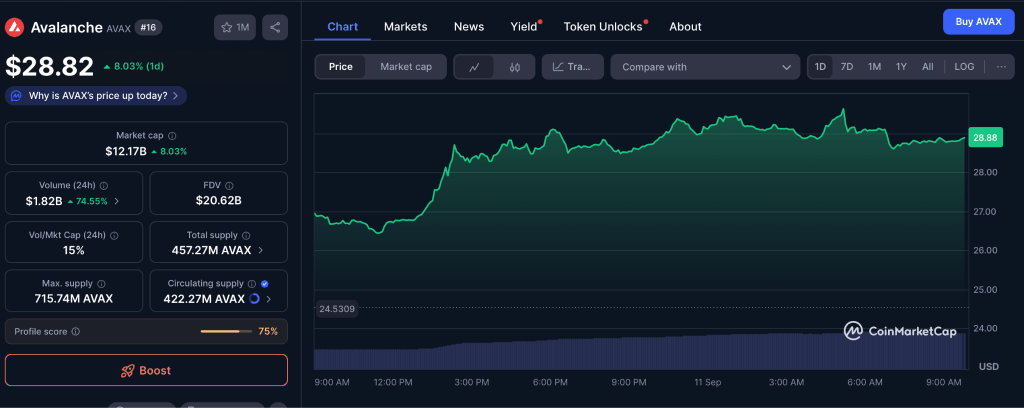This screenshot has width=1024, height=408.
Task: Click the $28.82 price heading
Action: tap(50, 66)
